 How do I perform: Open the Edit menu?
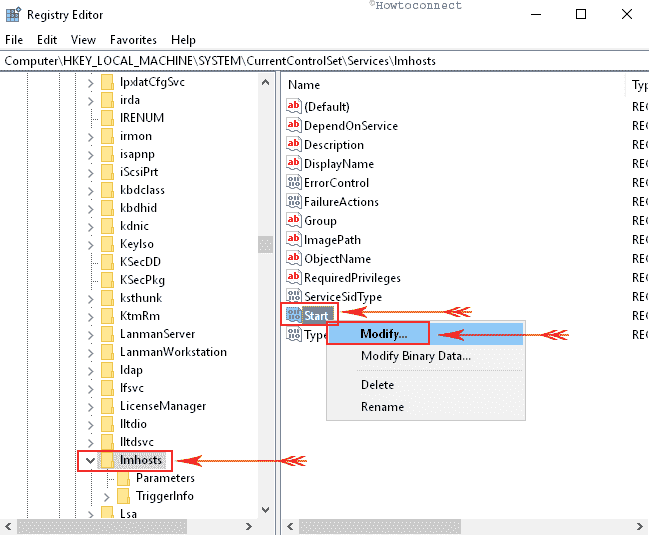pyautogui.click(x=47, y=40)
